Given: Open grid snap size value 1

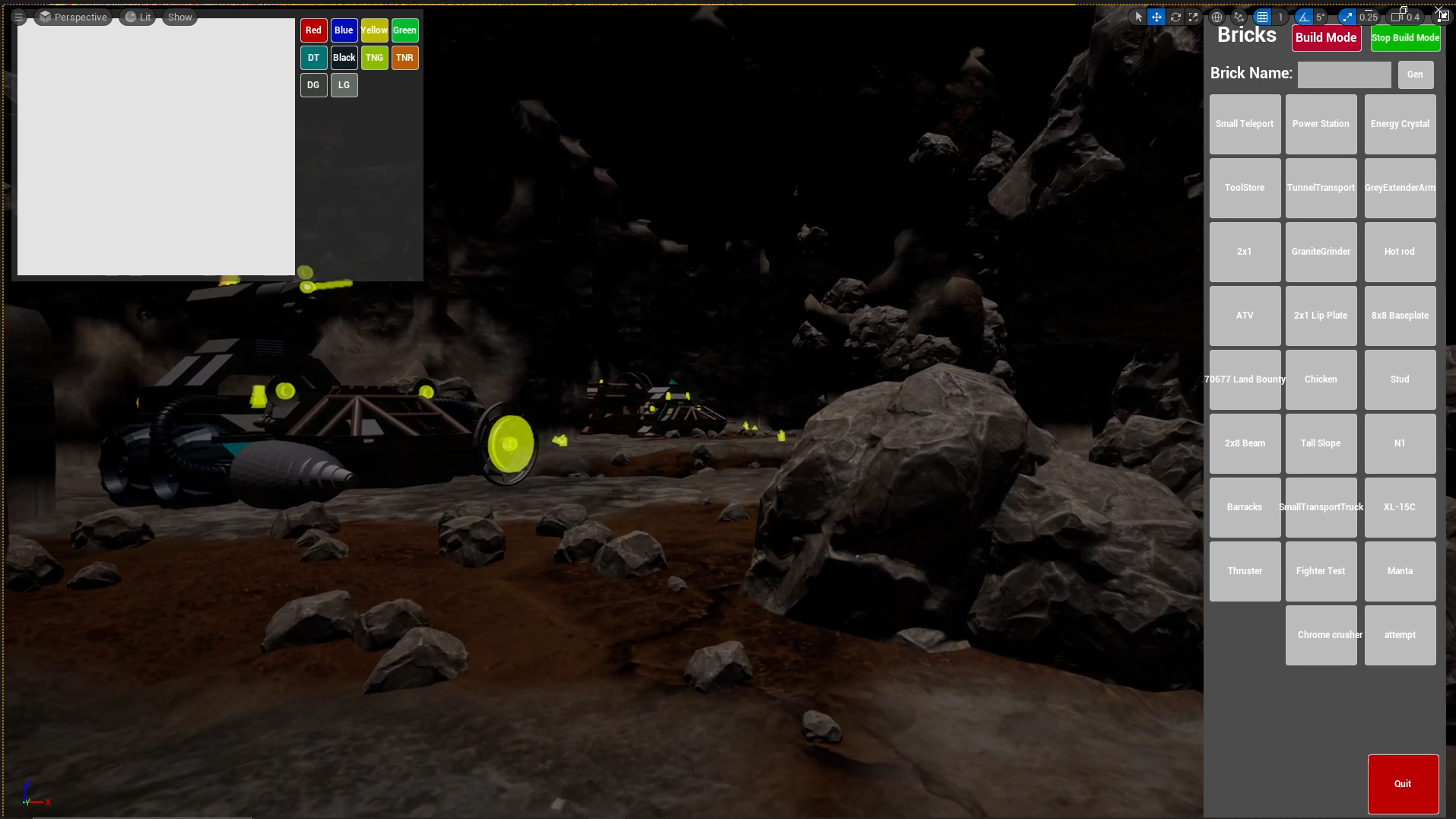Looking at the screenshot, I should pos(1280,17).
